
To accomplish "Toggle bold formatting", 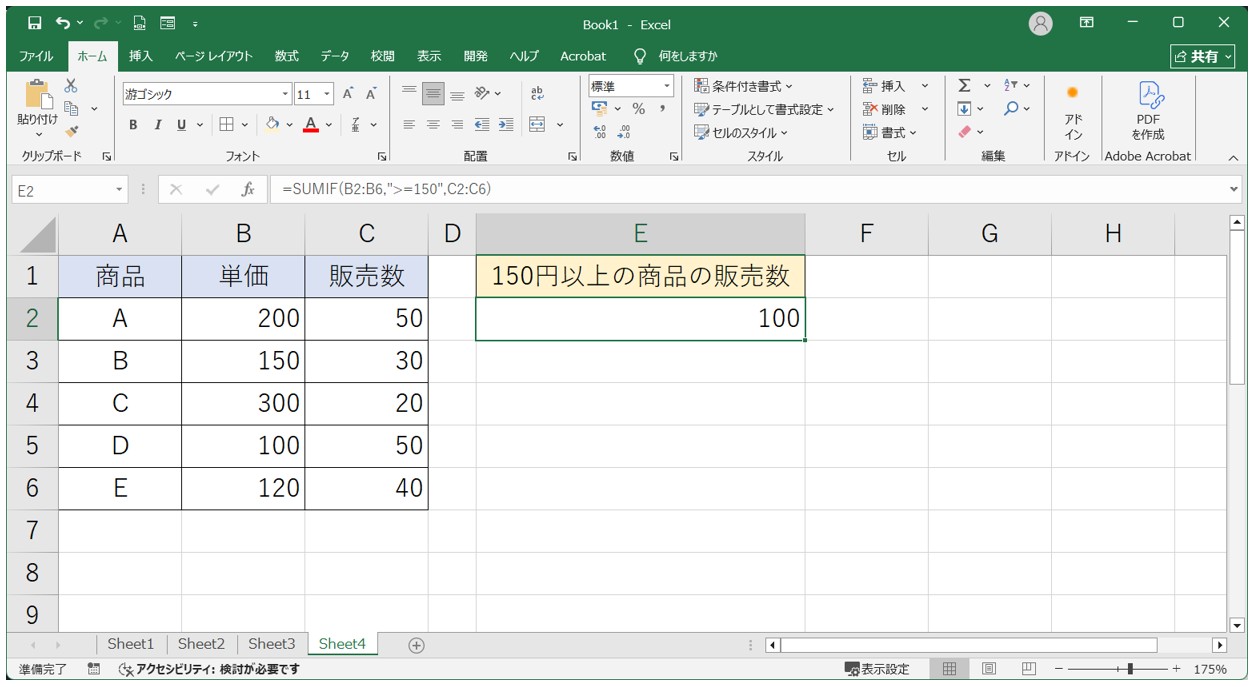I will point(133,125).
